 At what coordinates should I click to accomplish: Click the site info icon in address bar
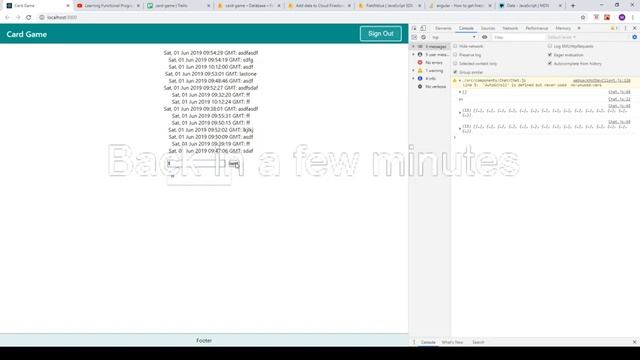(42, 17)
